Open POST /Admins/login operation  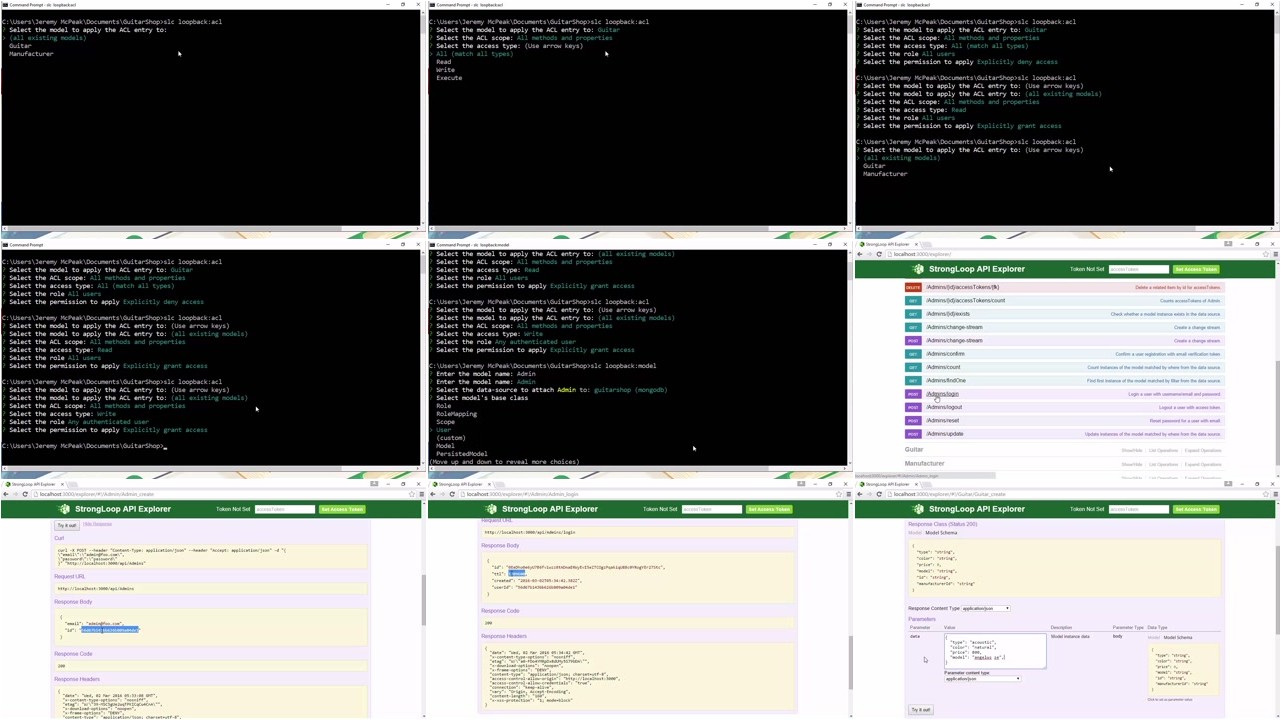click(942, 394)
